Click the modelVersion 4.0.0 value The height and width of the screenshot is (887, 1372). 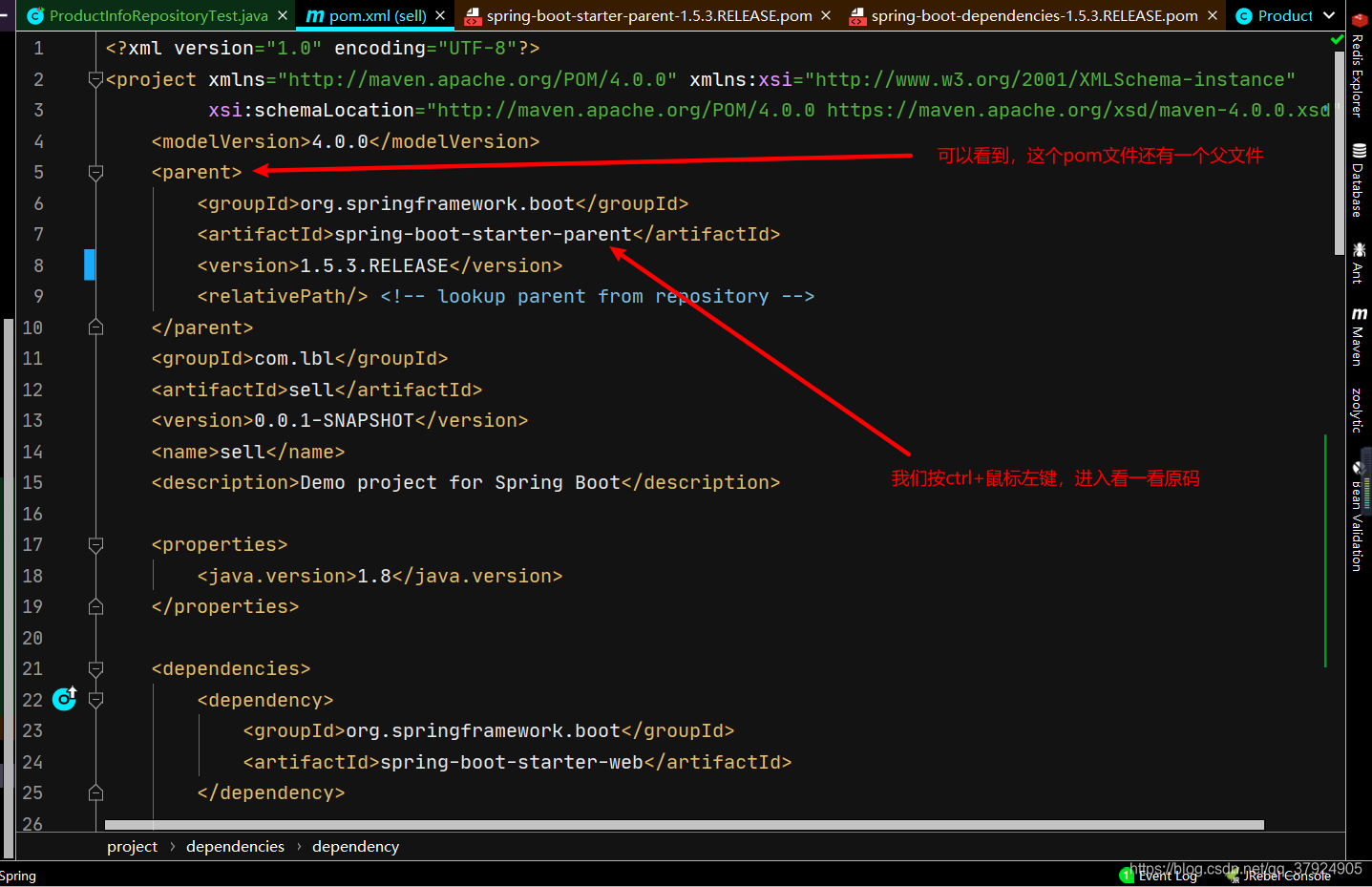pyautogui.click(x=340, y=141)
